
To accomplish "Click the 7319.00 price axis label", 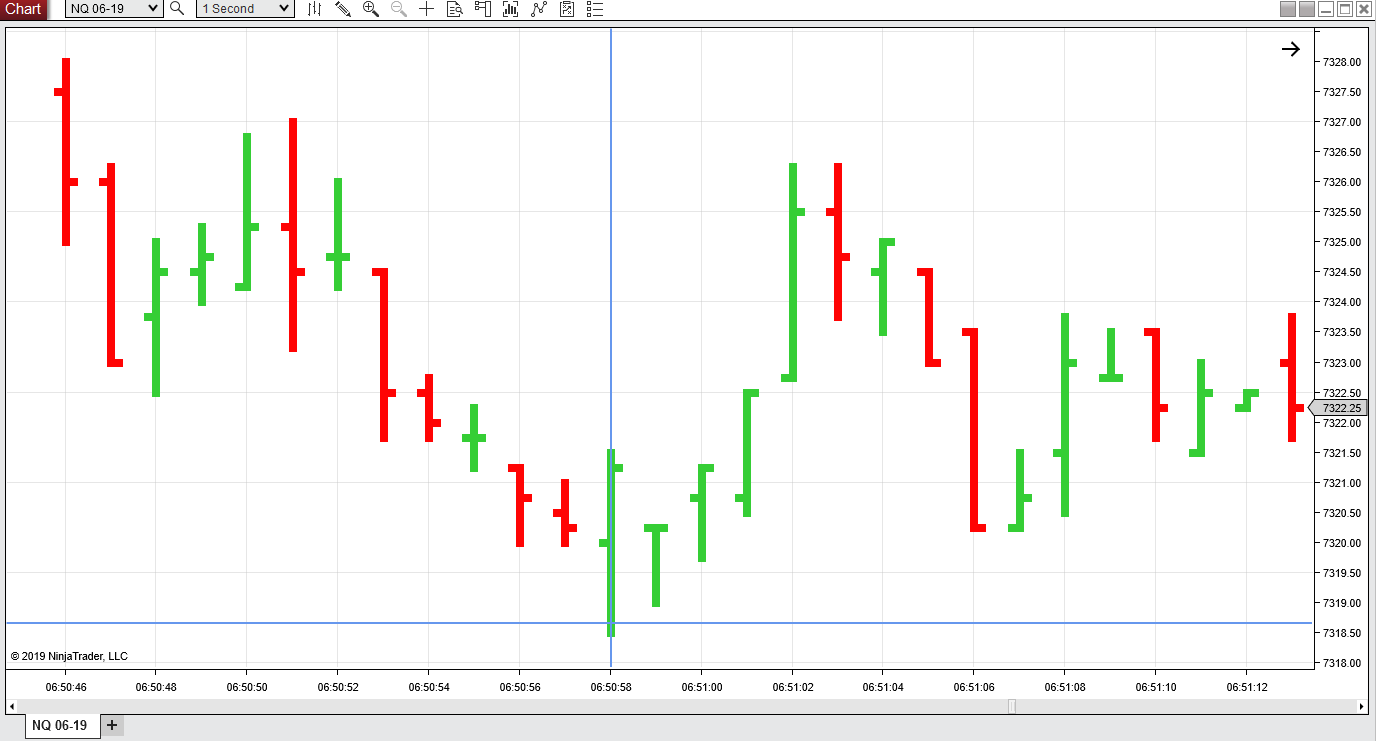I will pyautogui.click(x=1341, y=603).
